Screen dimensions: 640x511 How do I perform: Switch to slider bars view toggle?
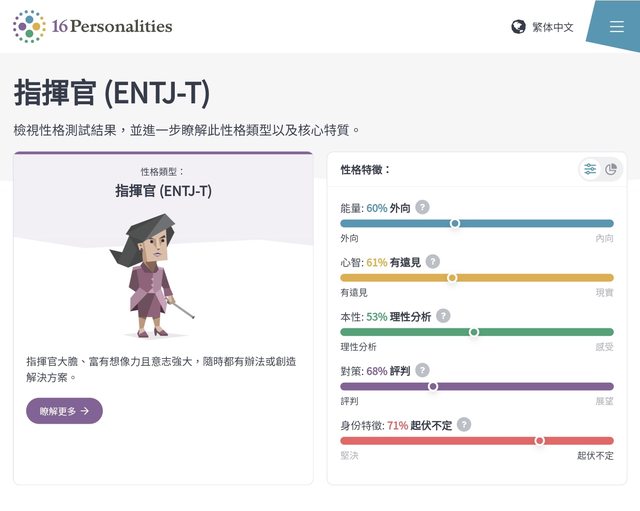point(591,169)
